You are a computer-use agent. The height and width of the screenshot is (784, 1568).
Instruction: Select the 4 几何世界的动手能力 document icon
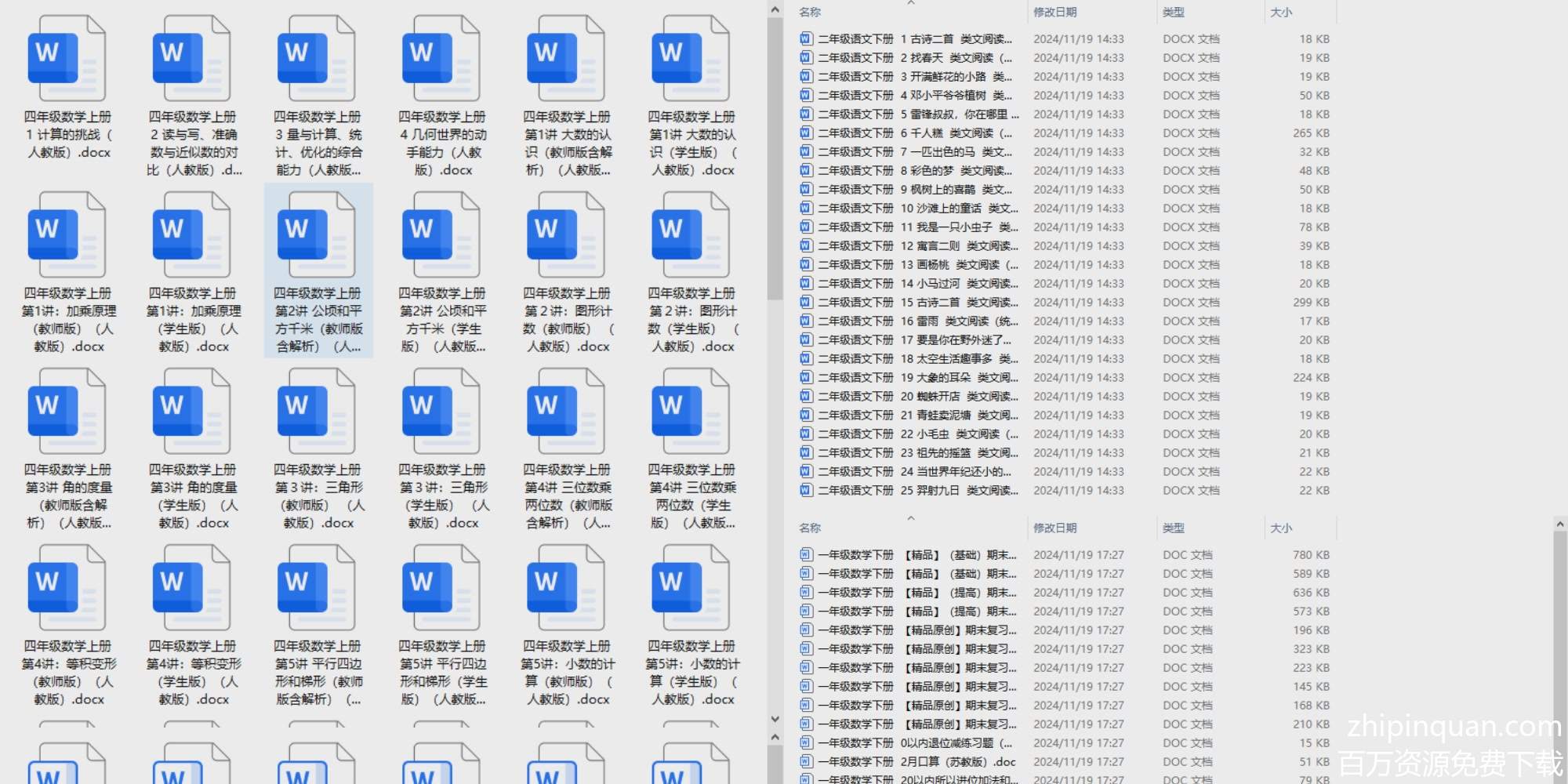click(441, 59)
